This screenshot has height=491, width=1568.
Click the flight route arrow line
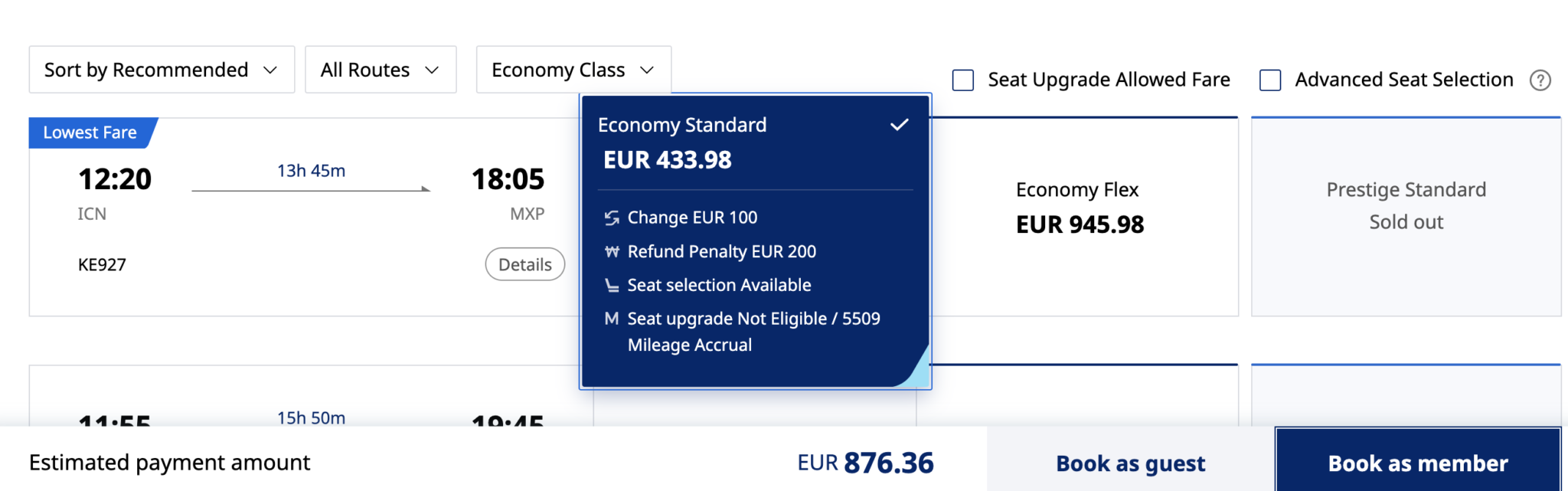coord(311,189)
